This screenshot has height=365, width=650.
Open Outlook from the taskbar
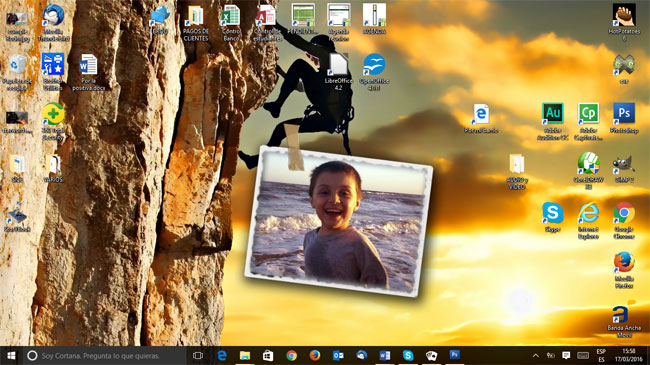tap(338, 355)
